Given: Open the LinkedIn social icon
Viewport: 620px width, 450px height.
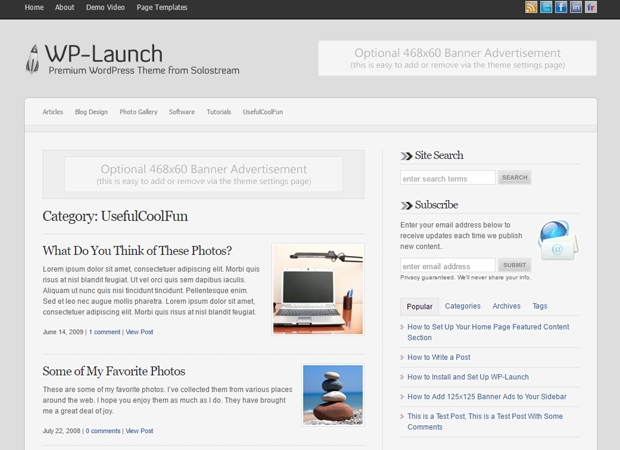Looking at the screenshot, I should click(x=576, y=7).
